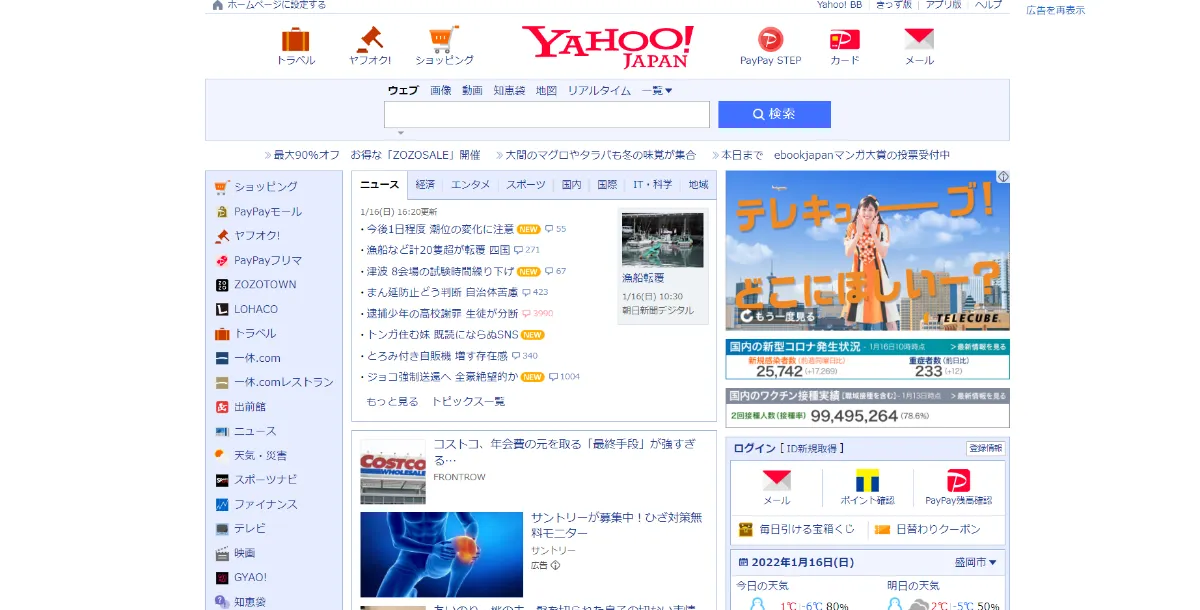The width and height of the screenshot is (1200, 610).
Task: Open the Costco article thumbnail
Action: (x=393, y=471)
